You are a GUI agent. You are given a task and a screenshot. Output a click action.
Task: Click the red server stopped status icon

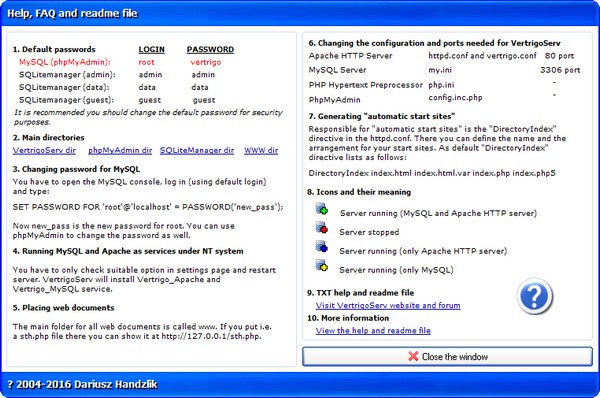click(x=321, y=228)
